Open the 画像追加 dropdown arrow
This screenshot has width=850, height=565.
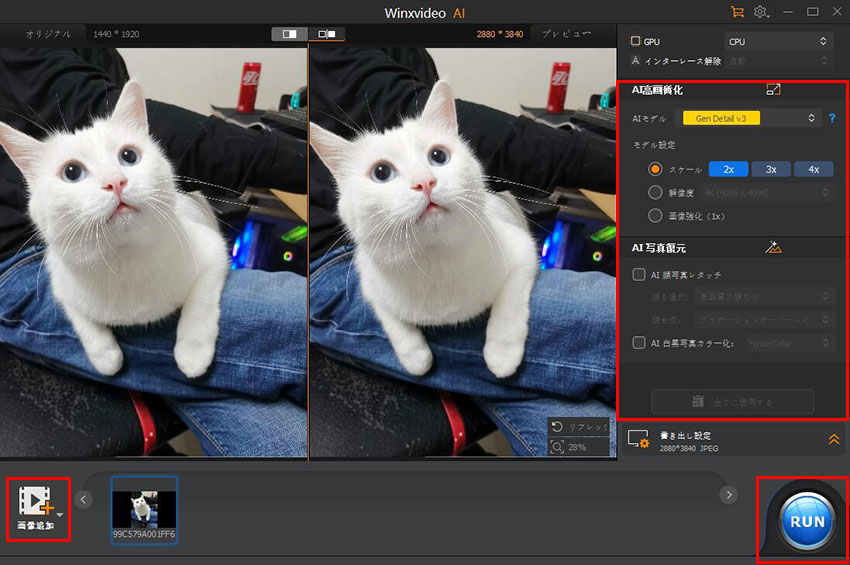[x=60, y=515]
